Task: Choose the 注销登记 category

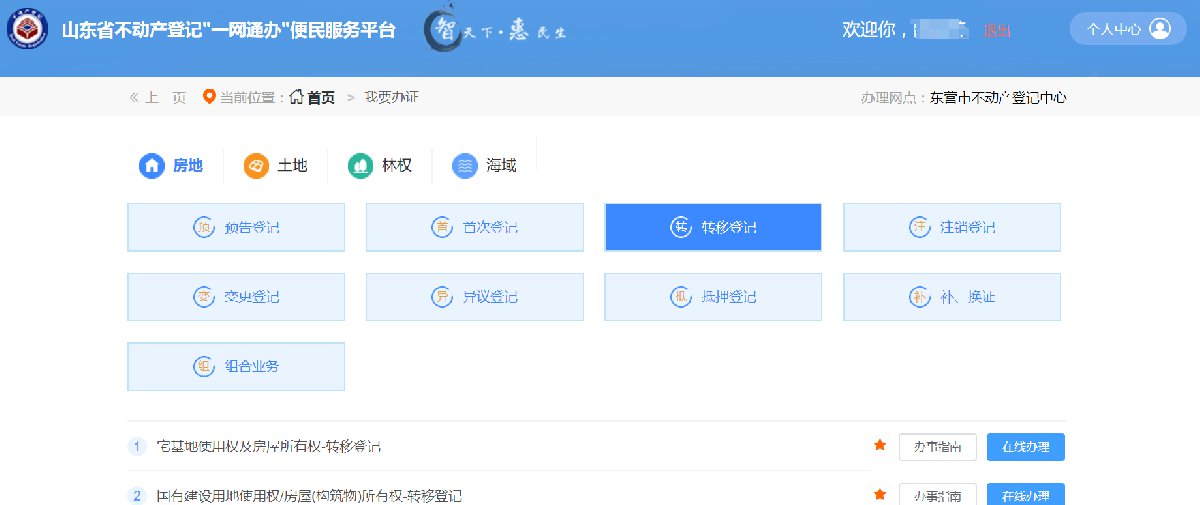Action: (951, 228)
